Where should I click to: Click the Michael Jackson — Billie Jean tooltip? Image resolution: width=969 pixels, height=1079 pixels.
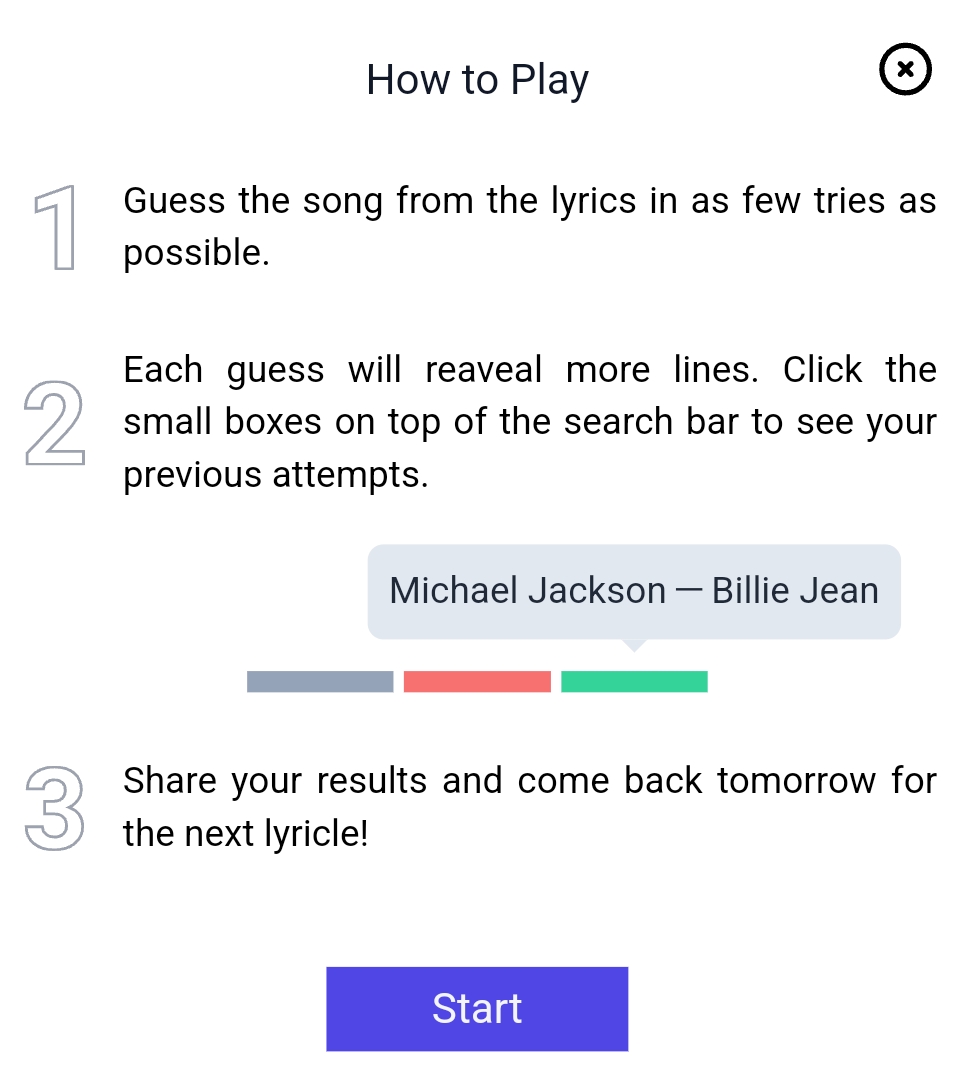(634, 591)
